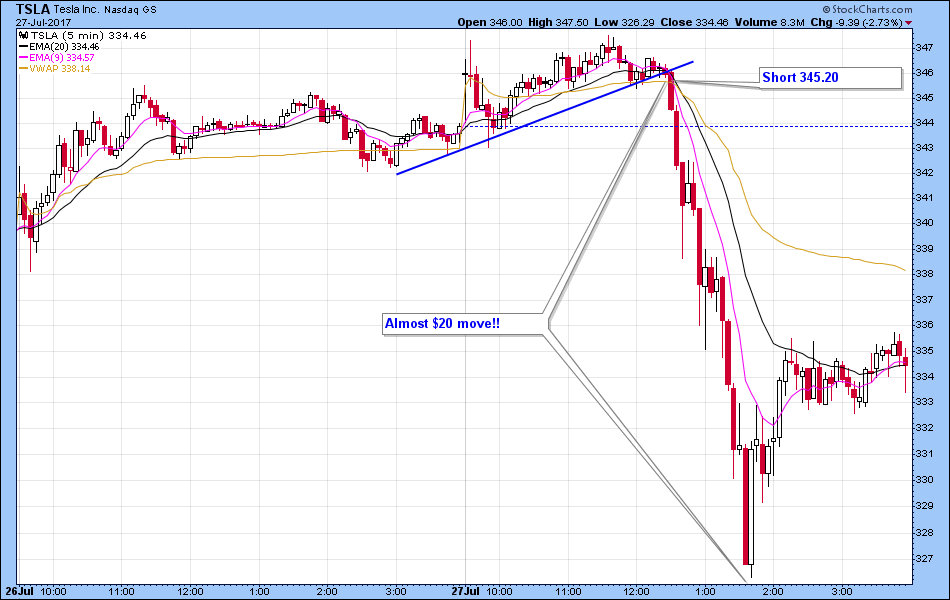Open the StockCharts.com copyright link
Viewport: 950px width, 600px height.
click(868, 9)
